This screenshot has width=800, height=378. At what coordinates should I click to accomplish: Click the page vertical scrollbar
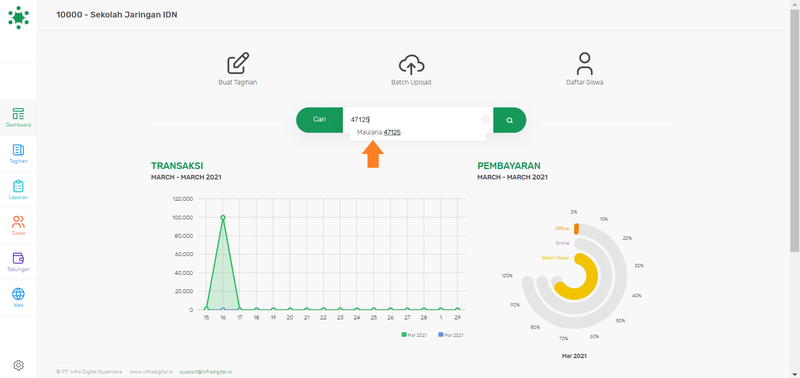point(795,130)
